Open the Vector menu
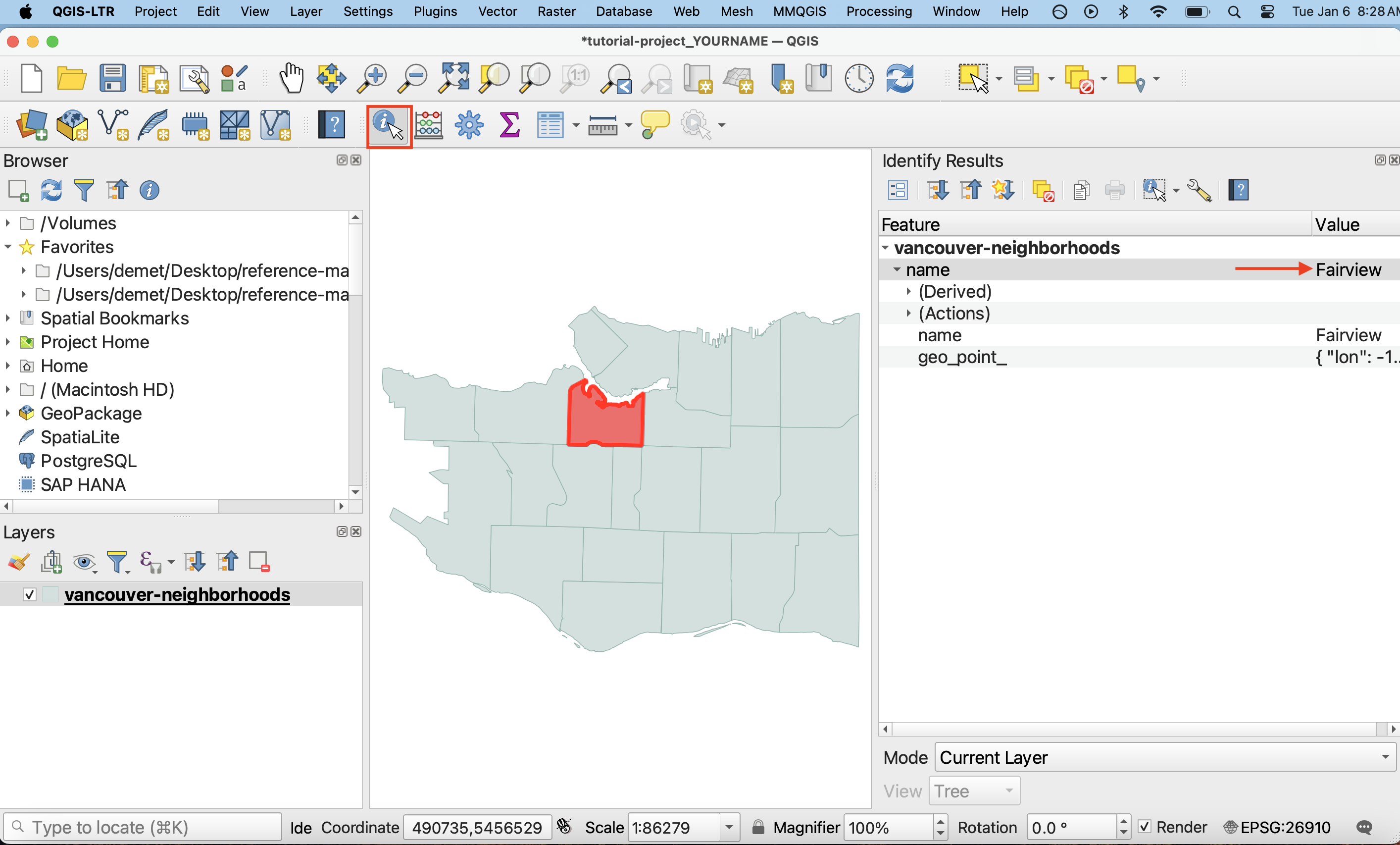The image size is (1400, 845). pyautogui.click(x=497, y=11)
